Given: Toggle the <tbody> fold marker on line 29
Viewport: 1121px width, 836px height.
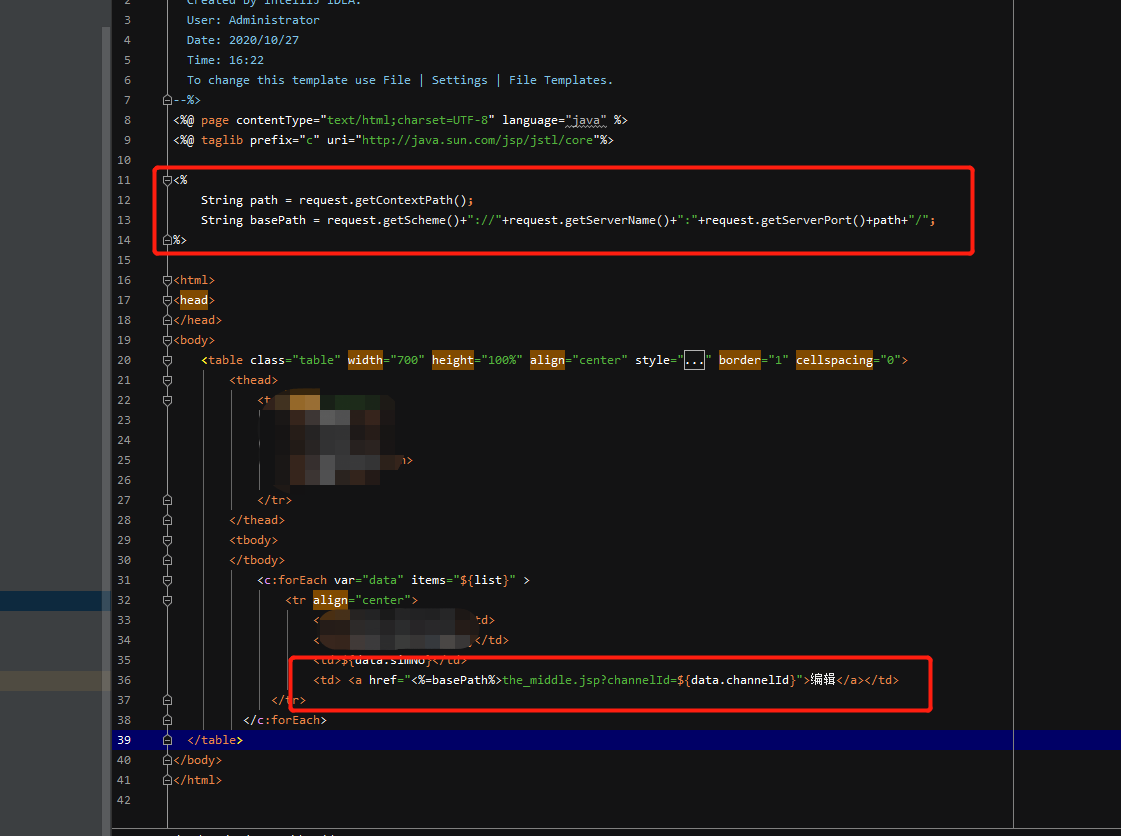Looking at the screenshot, I should 167,541.
